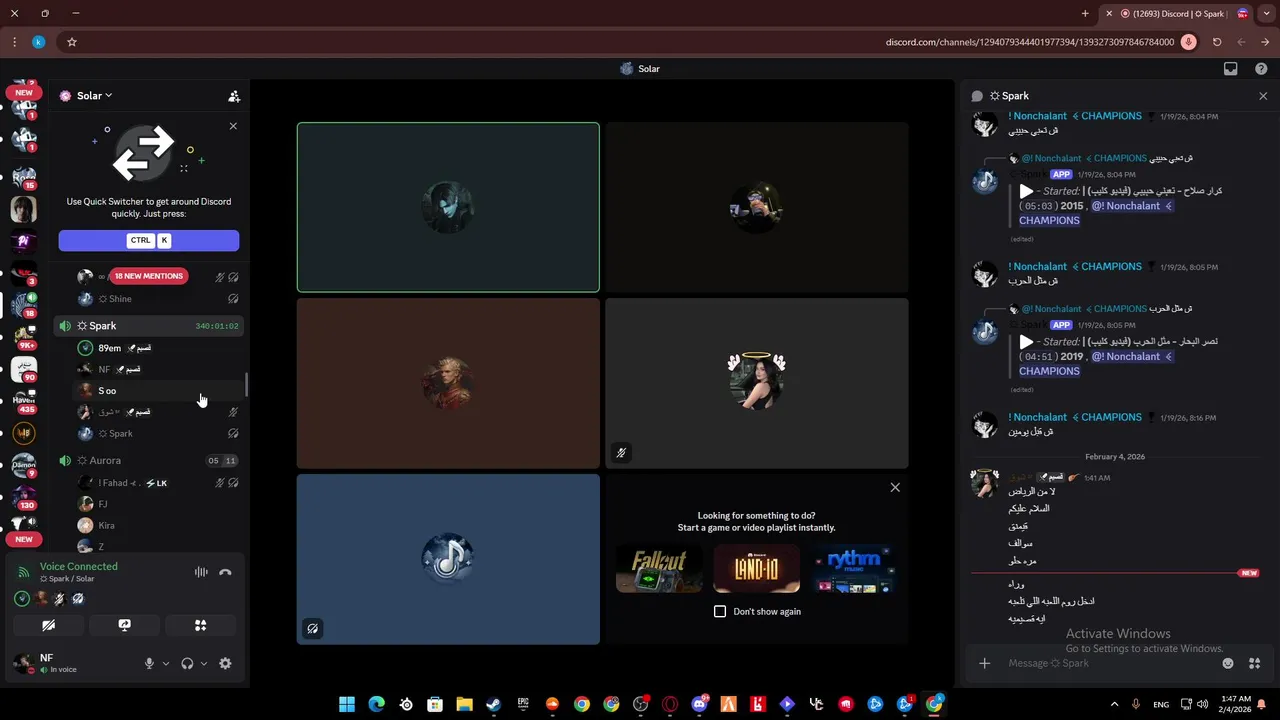Bookmark this page with star icon
The height and width of the screenshot is (720, 1280).
72,42
